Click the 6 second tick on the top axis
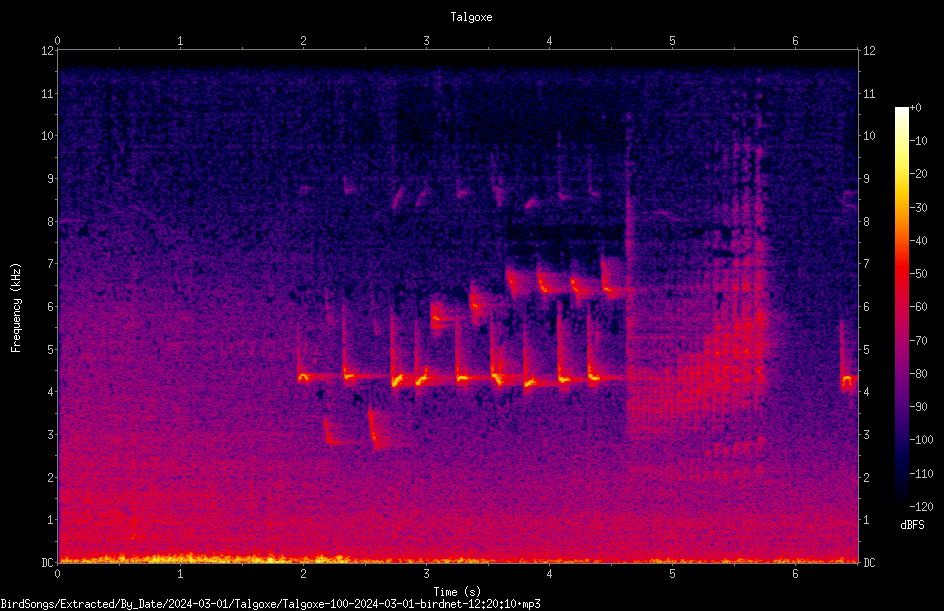This screenshot has width=944, height=611. [x=795, y=41]
